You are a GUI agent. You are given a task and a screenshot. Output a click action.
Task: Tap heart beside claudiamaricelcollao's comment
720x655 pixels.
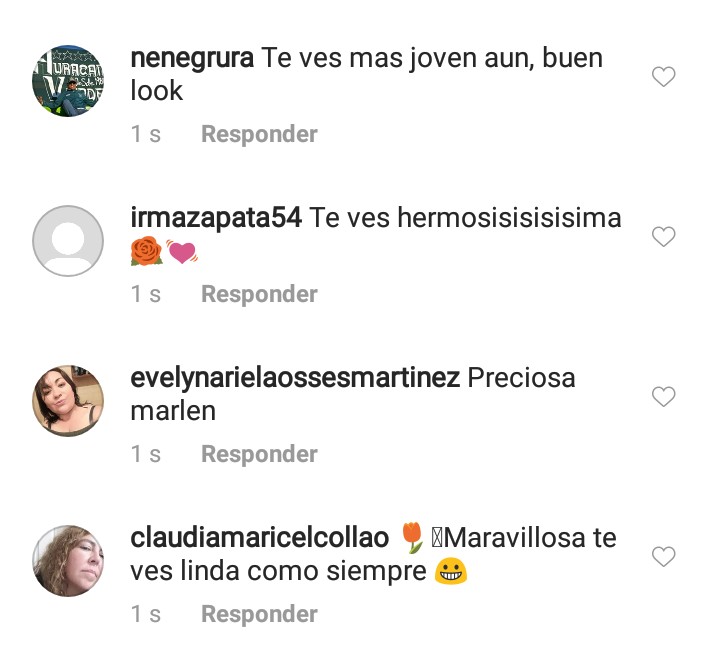coord(664,557)
